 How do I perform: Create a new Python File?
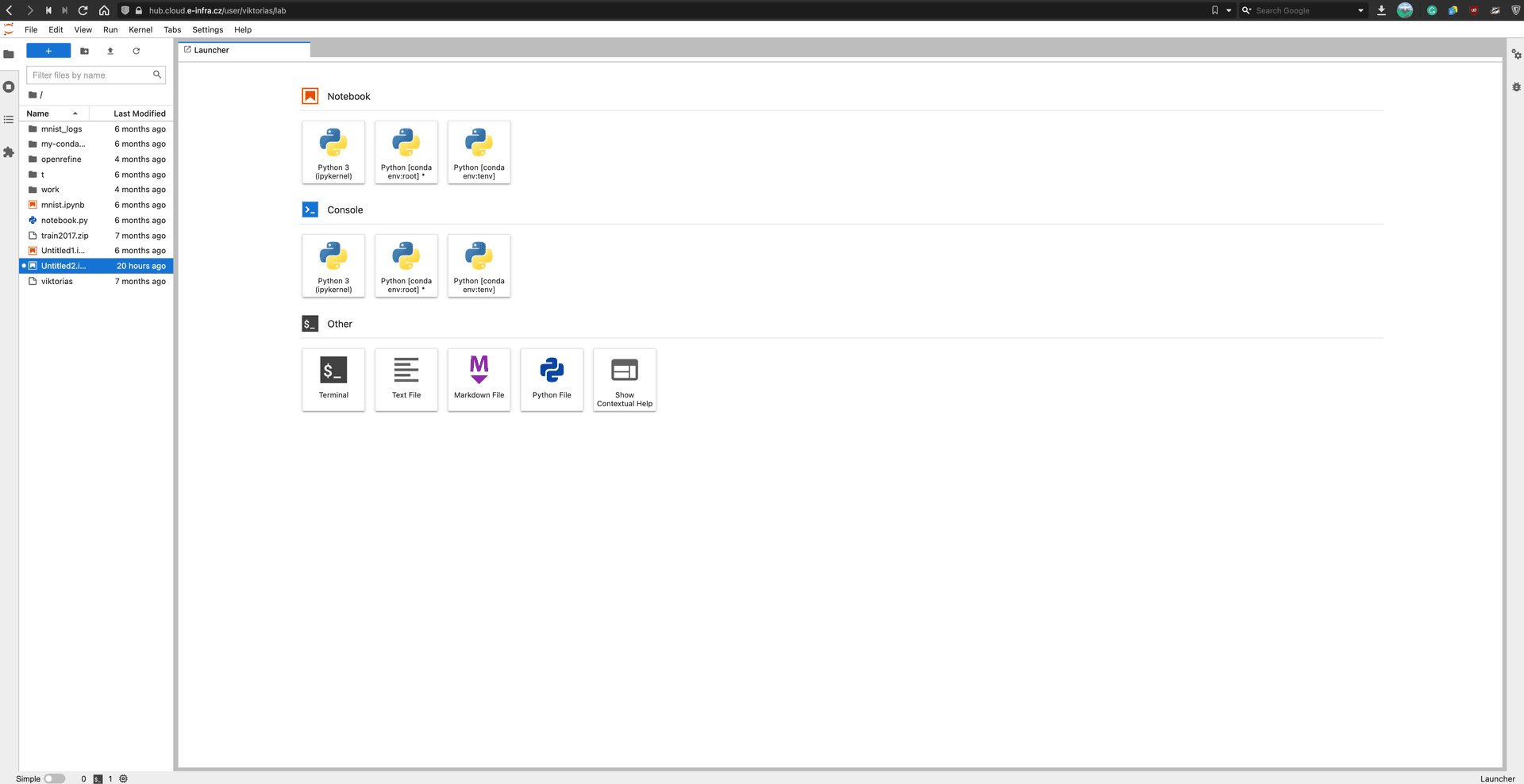551,379
